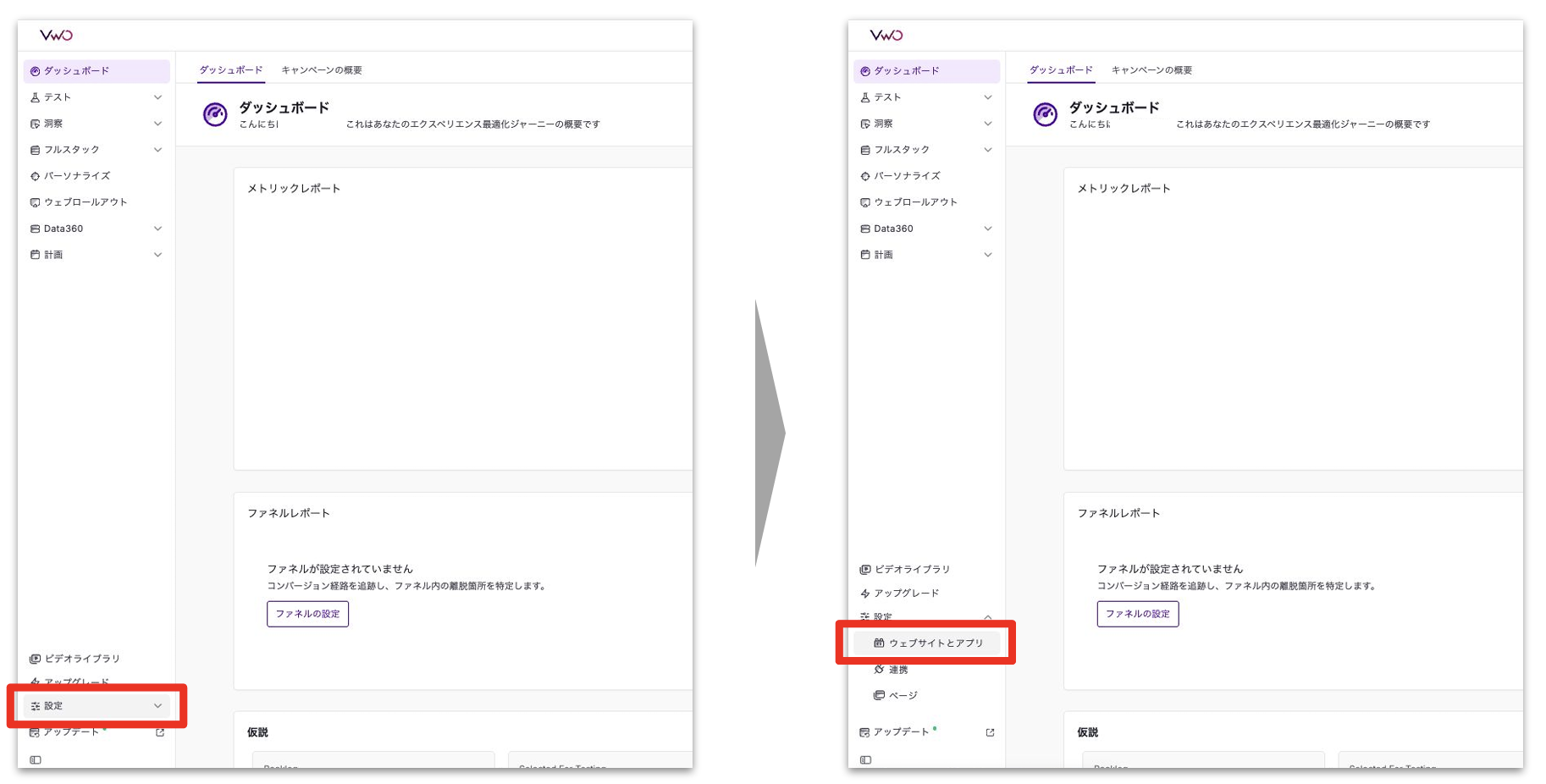Expand the 設定 menu in left screenshot
The height and width of the screenshot is (784, 1546).
[x=157, y=706]
